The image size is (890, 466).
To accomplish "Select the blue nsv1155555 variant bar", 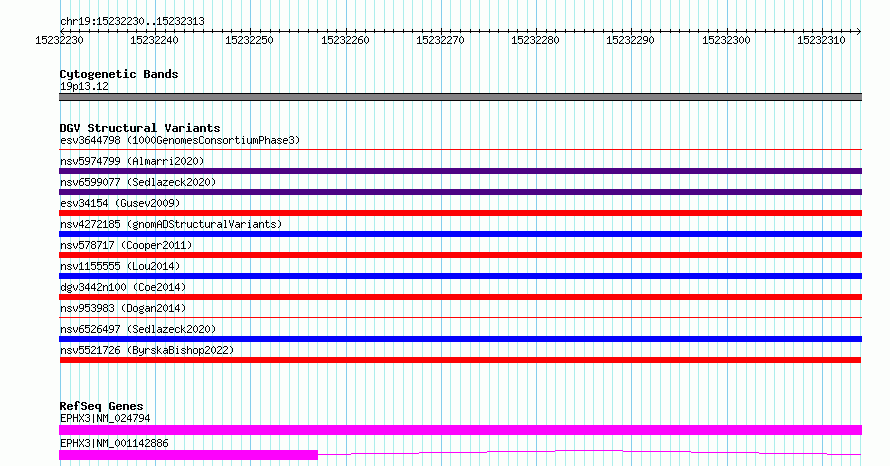I will pos(460,276).
